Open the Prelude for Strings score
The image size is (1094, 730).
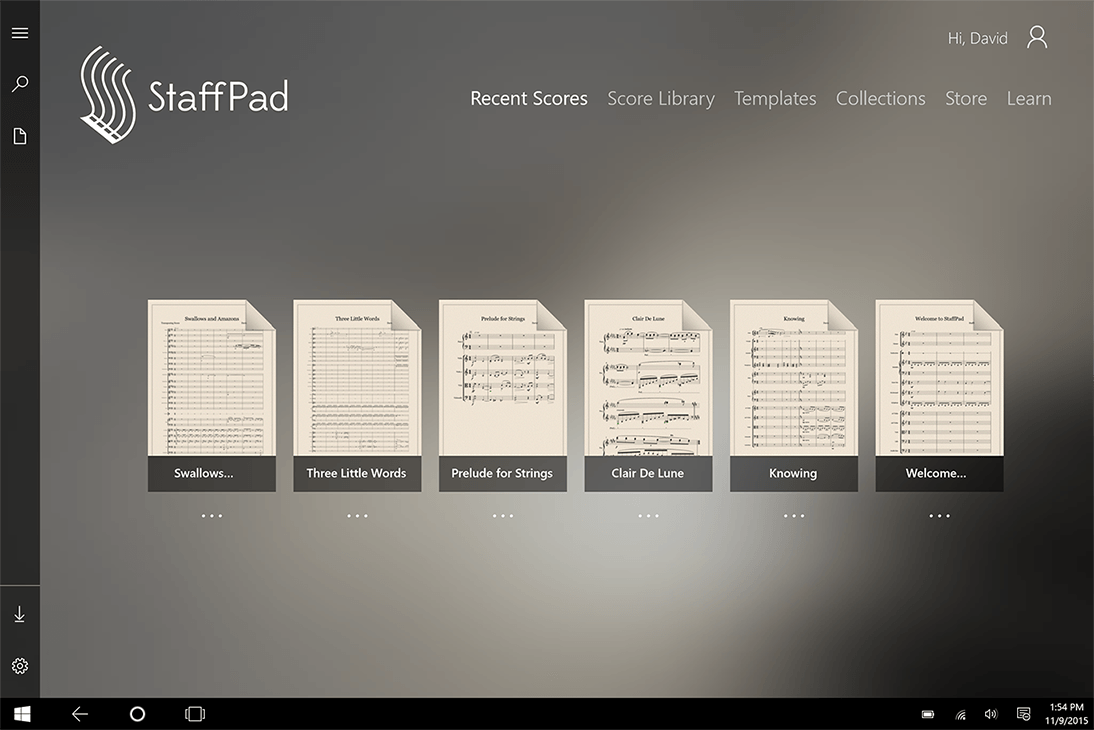point(502,390)
